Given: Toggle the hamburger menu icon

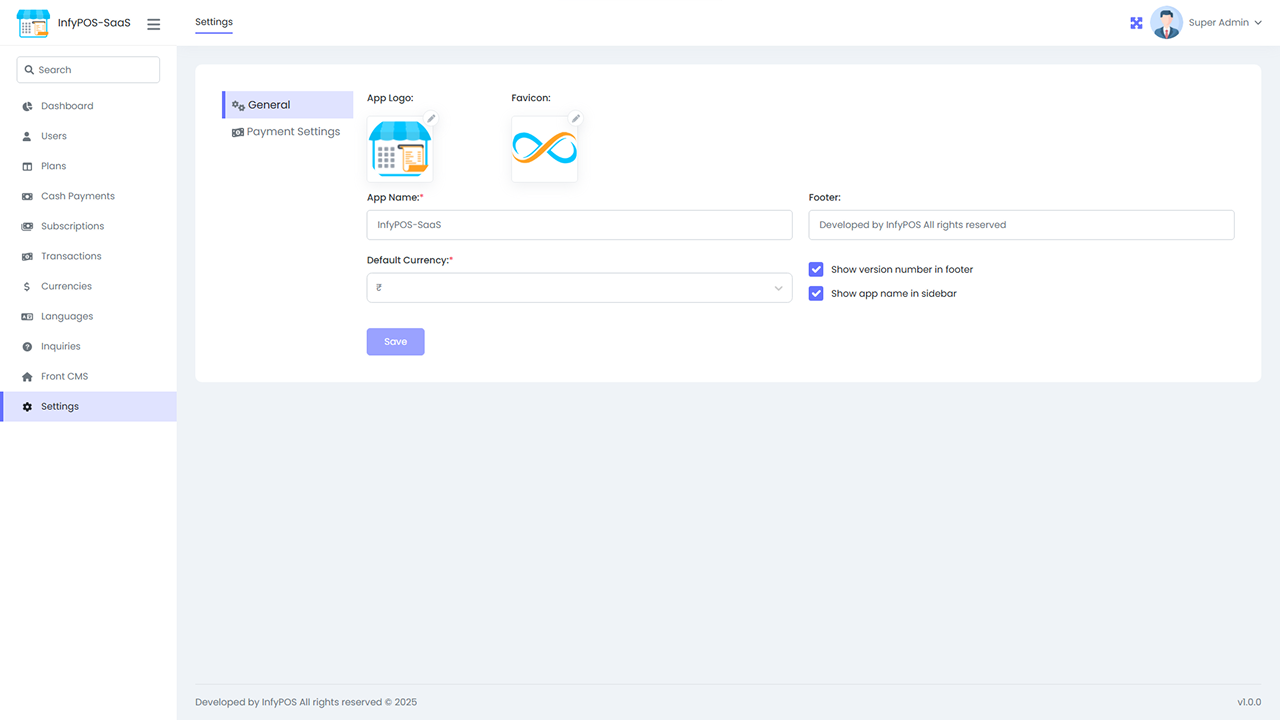Looking at the screenshot, I should pyautogui.click(x=153, y=24).
